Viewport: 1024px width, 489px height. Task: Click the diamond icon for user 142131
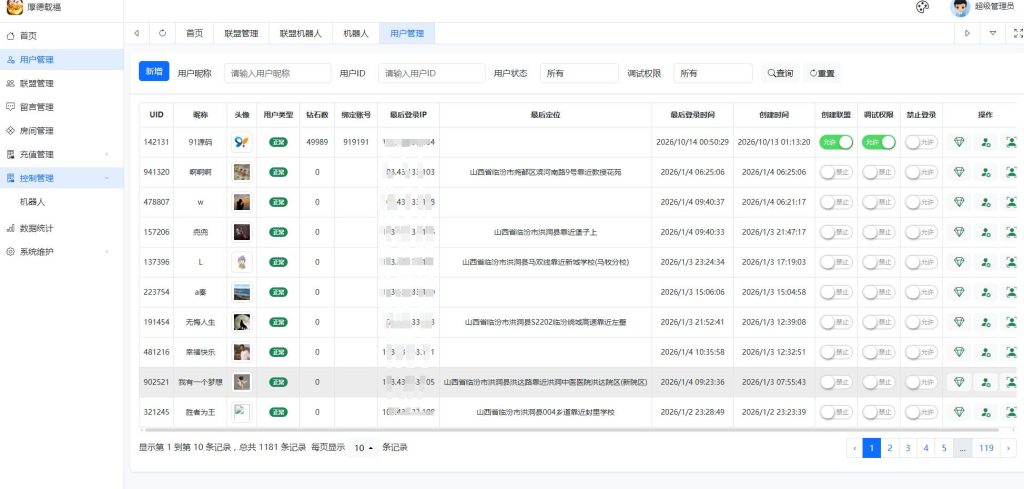959,142
